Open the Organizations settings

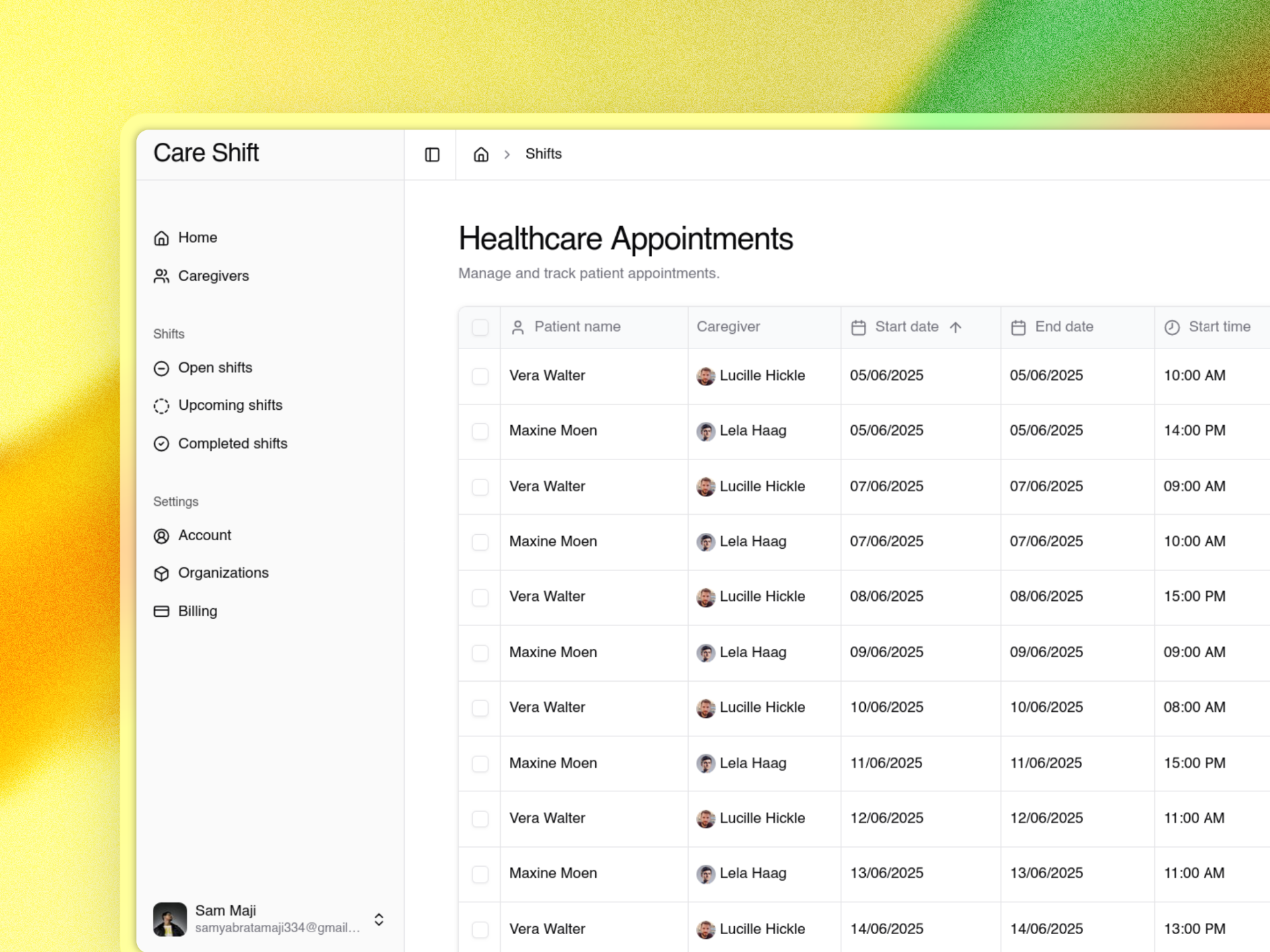223,573
